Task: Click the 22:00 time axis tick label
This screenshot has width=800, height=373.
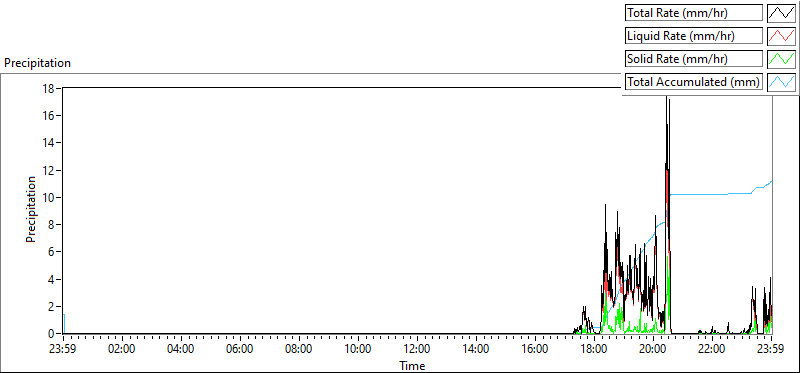Action: click(712, 350)
